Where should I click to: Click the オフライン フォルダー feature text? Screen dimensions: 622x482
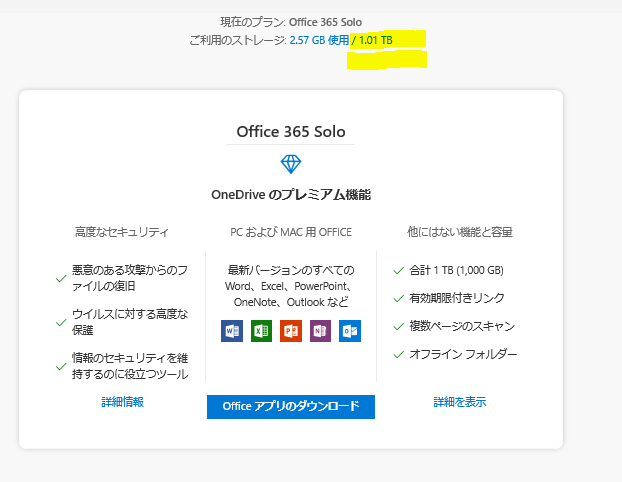(x=463, y=354)
